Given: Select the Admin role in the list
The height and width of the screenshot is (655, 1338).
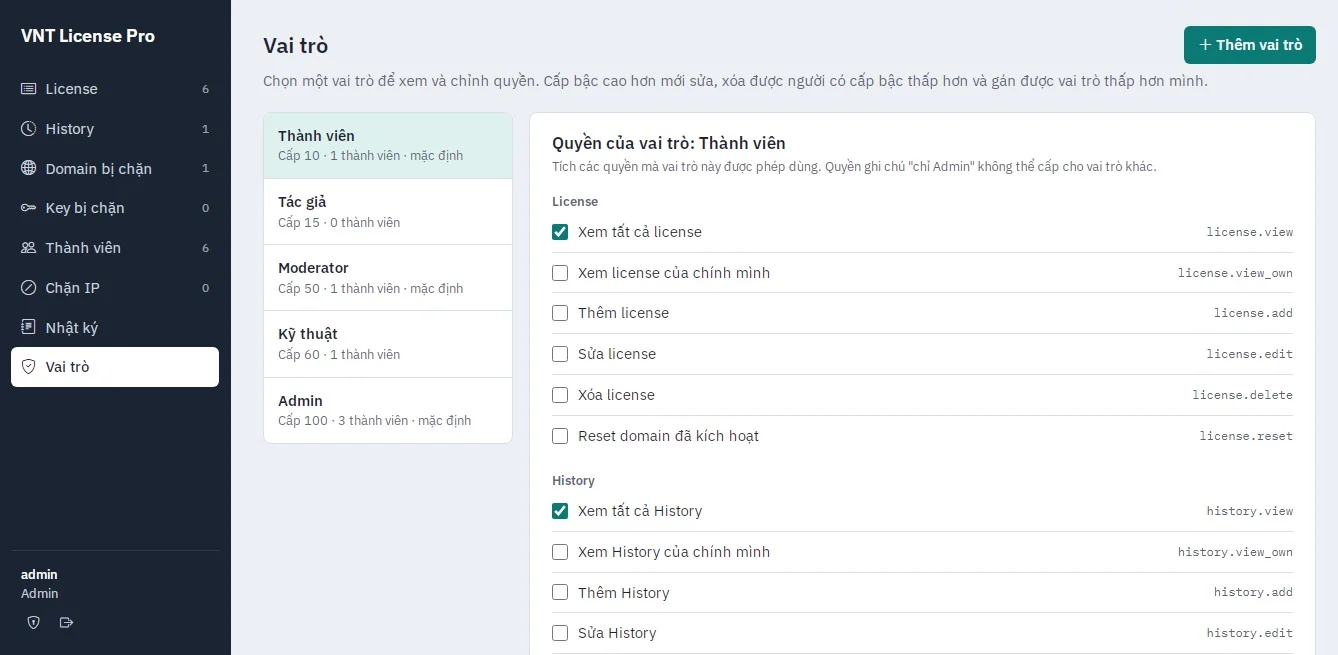Looking at the screenshot, I should (388, 410).
